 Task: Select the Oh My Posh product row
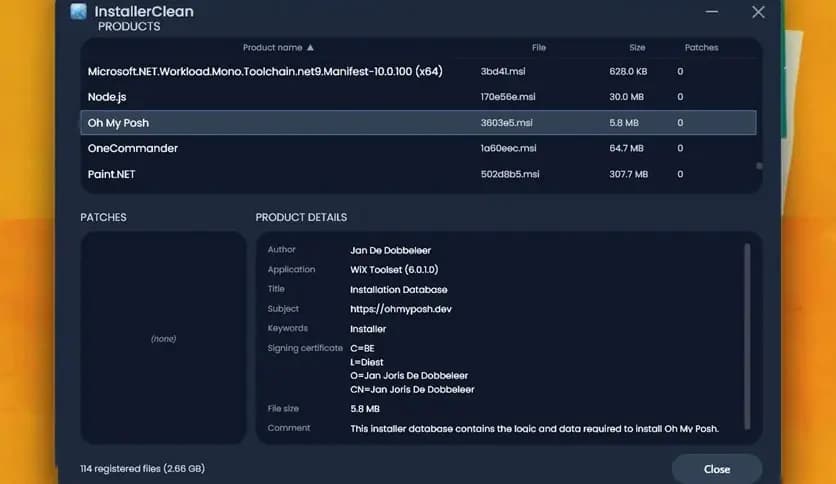[419, 123]
